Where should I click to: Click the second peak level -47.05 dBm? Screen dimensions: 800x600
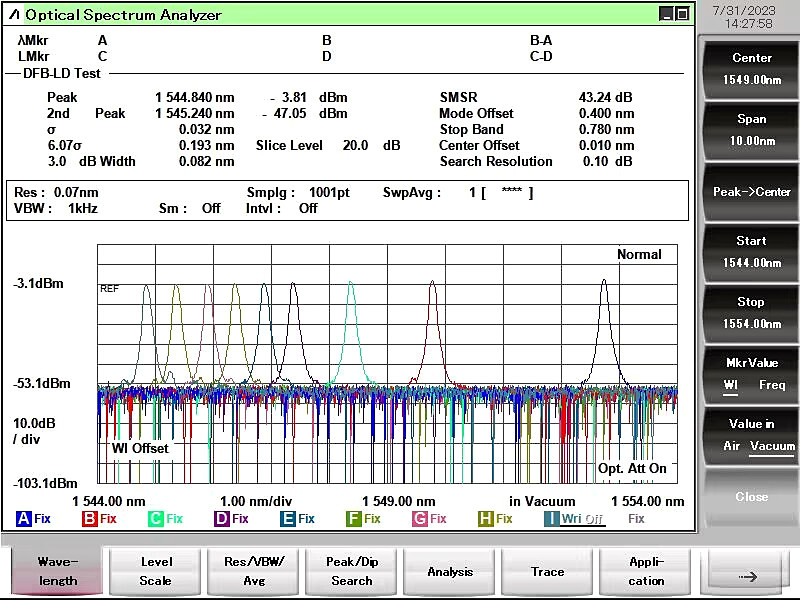[305, 113]
